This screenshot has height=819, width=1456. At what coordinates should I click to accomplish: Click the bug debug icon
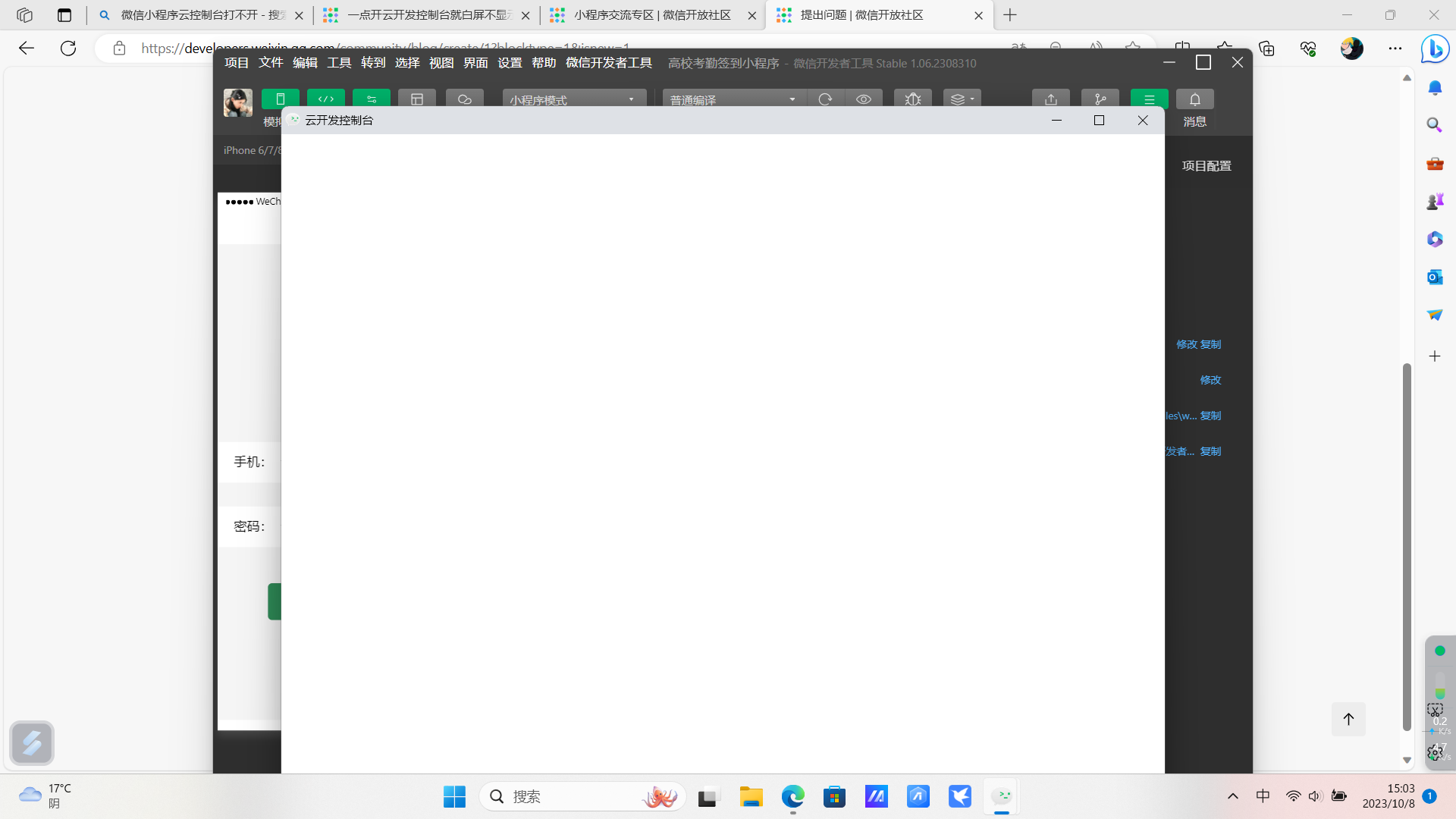coord(912,99)
